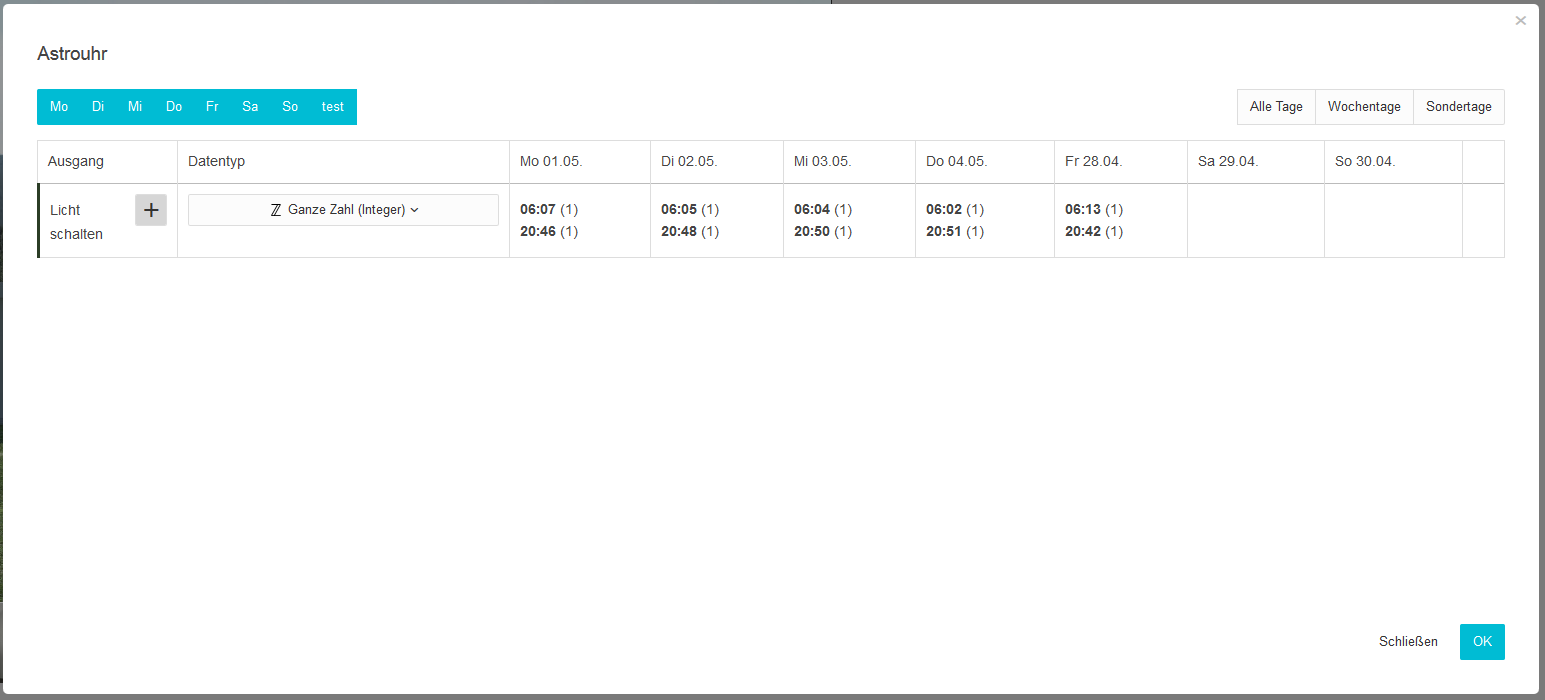Switch to the Mi day tab
The width and height of the screenshot is (1545, 700).
pos(135,107)
